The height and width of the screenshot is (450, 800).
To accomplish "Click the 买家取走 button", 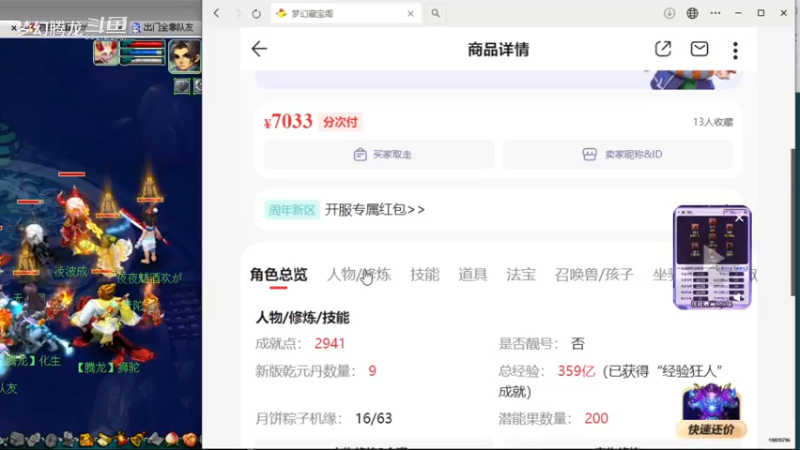I will coord(379,154).
